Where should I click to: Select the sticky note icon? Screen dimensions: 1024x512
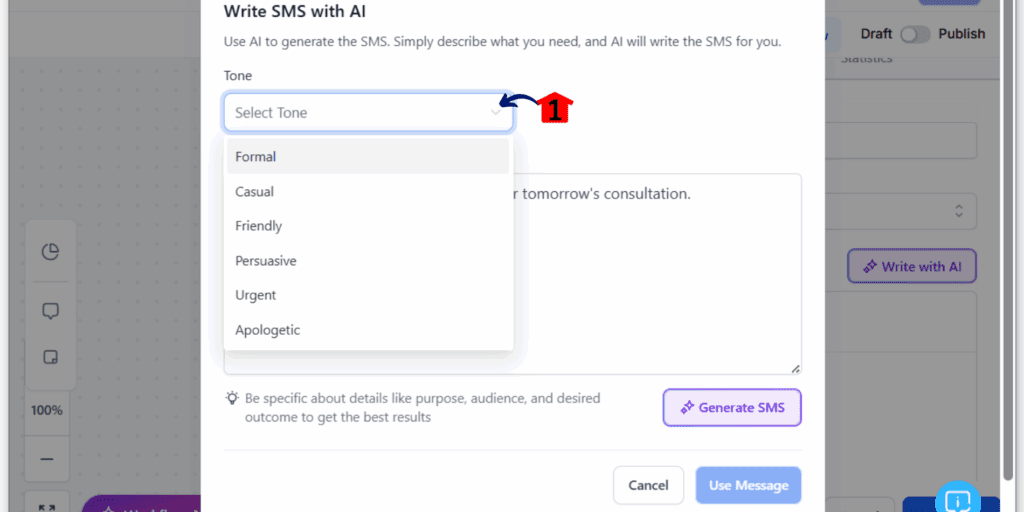point(50,357)
